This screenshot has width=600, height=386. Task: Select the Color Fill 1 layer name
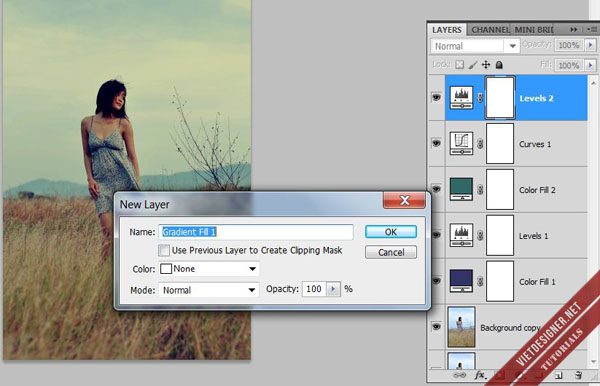537,282
